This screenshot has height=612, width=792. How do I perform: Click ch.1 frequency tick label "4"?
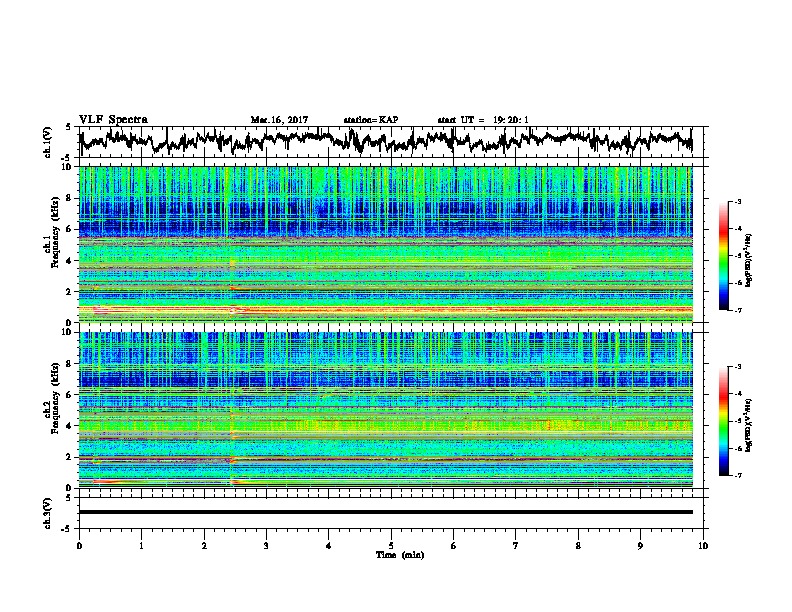coord(70,261)
